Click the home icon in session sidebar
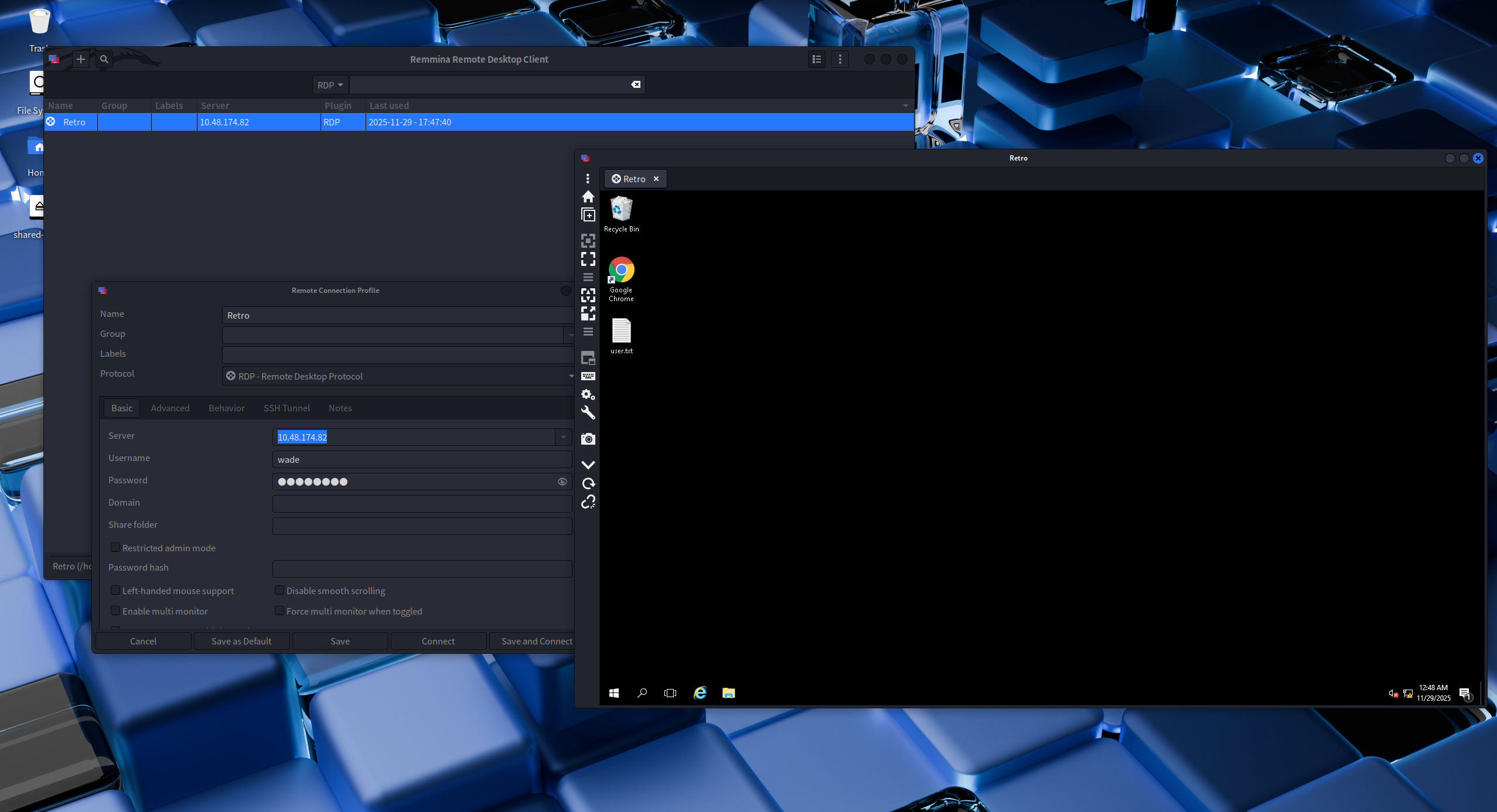The width and height of the screenshot is (1497, 812). (588, 197)
